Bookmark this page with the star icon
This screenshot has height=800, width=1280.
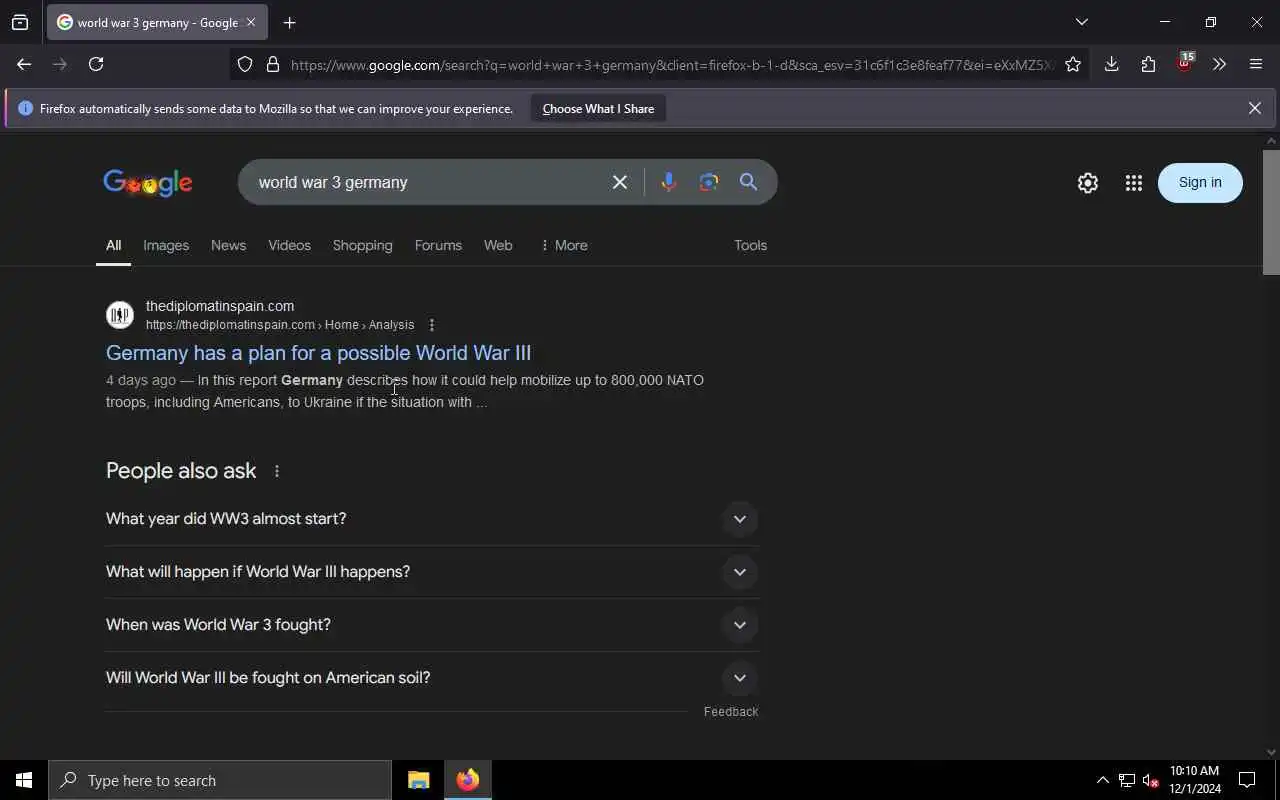1073,65
